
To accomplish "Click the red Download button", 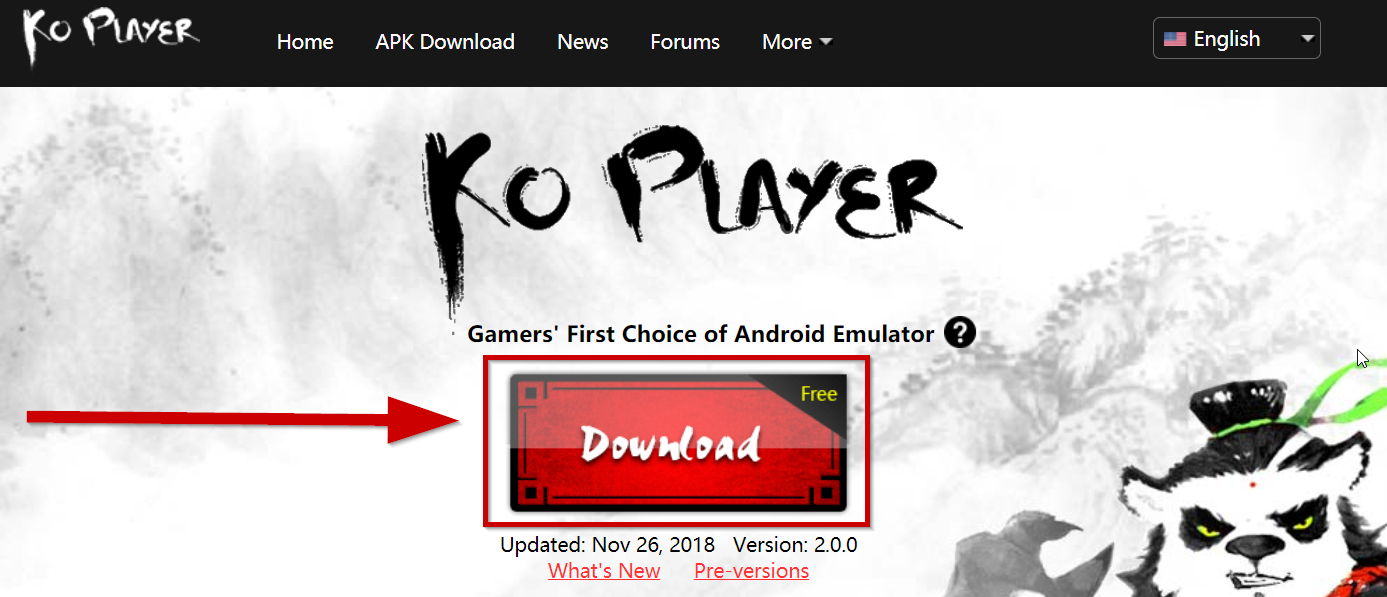I will 678,441.
